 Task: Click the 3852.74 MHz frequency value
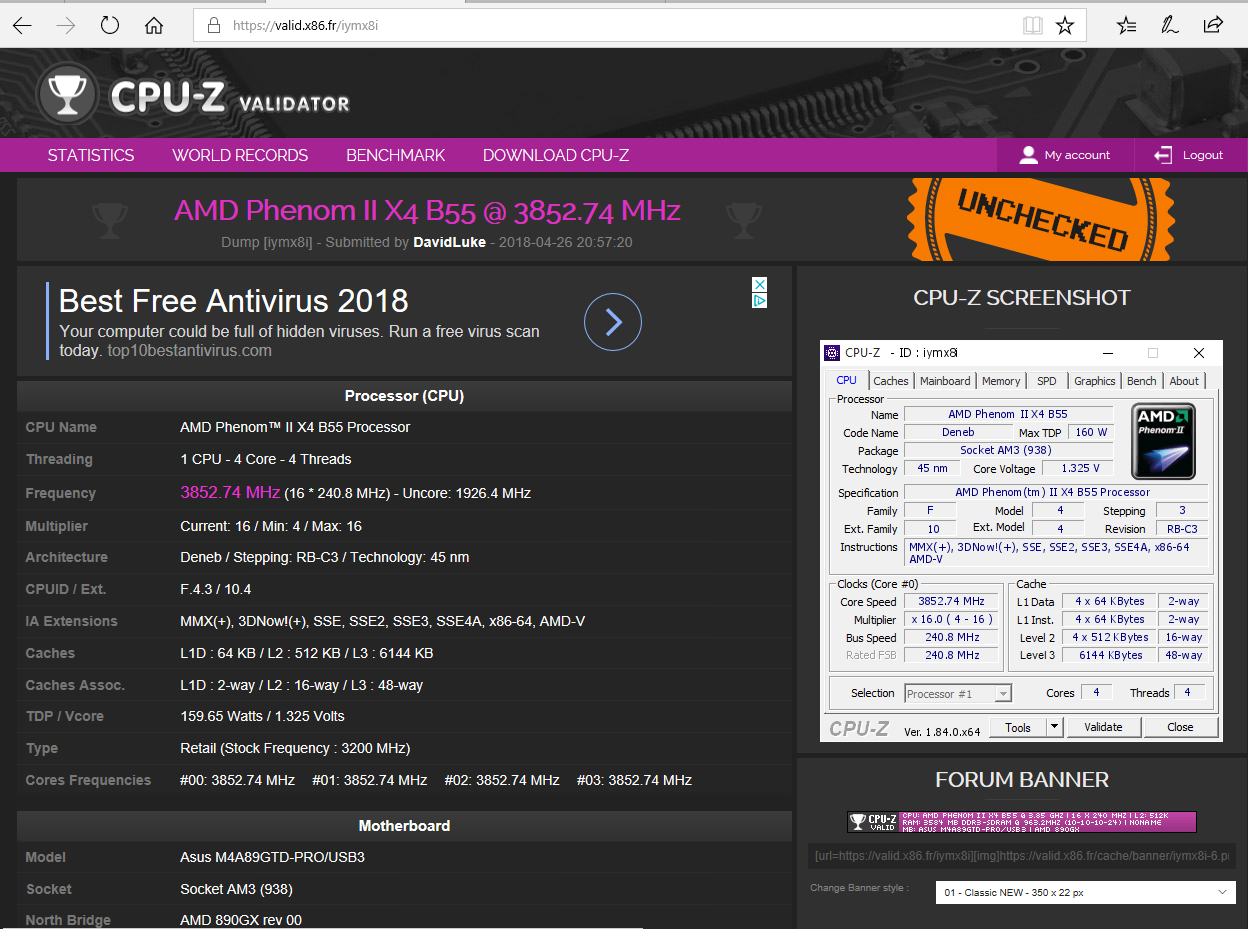pyautogui.click(x=230, y=492)
